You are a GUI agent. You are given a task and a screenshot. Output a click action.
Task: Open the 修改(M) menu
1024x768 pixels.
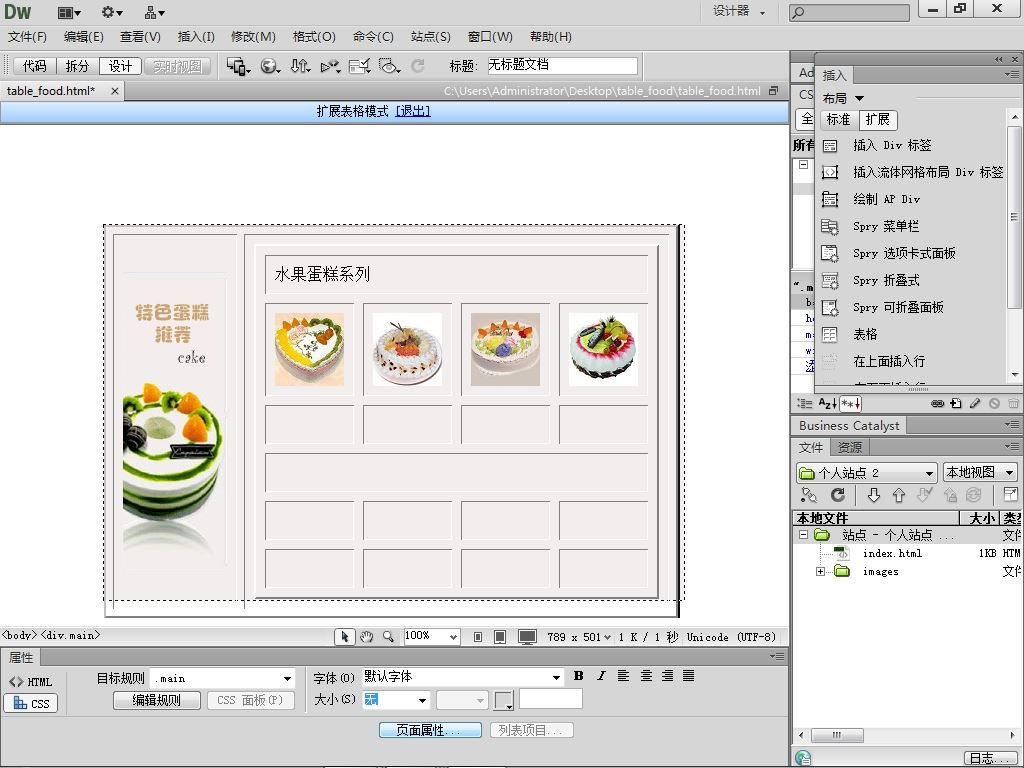coord(253,37)
